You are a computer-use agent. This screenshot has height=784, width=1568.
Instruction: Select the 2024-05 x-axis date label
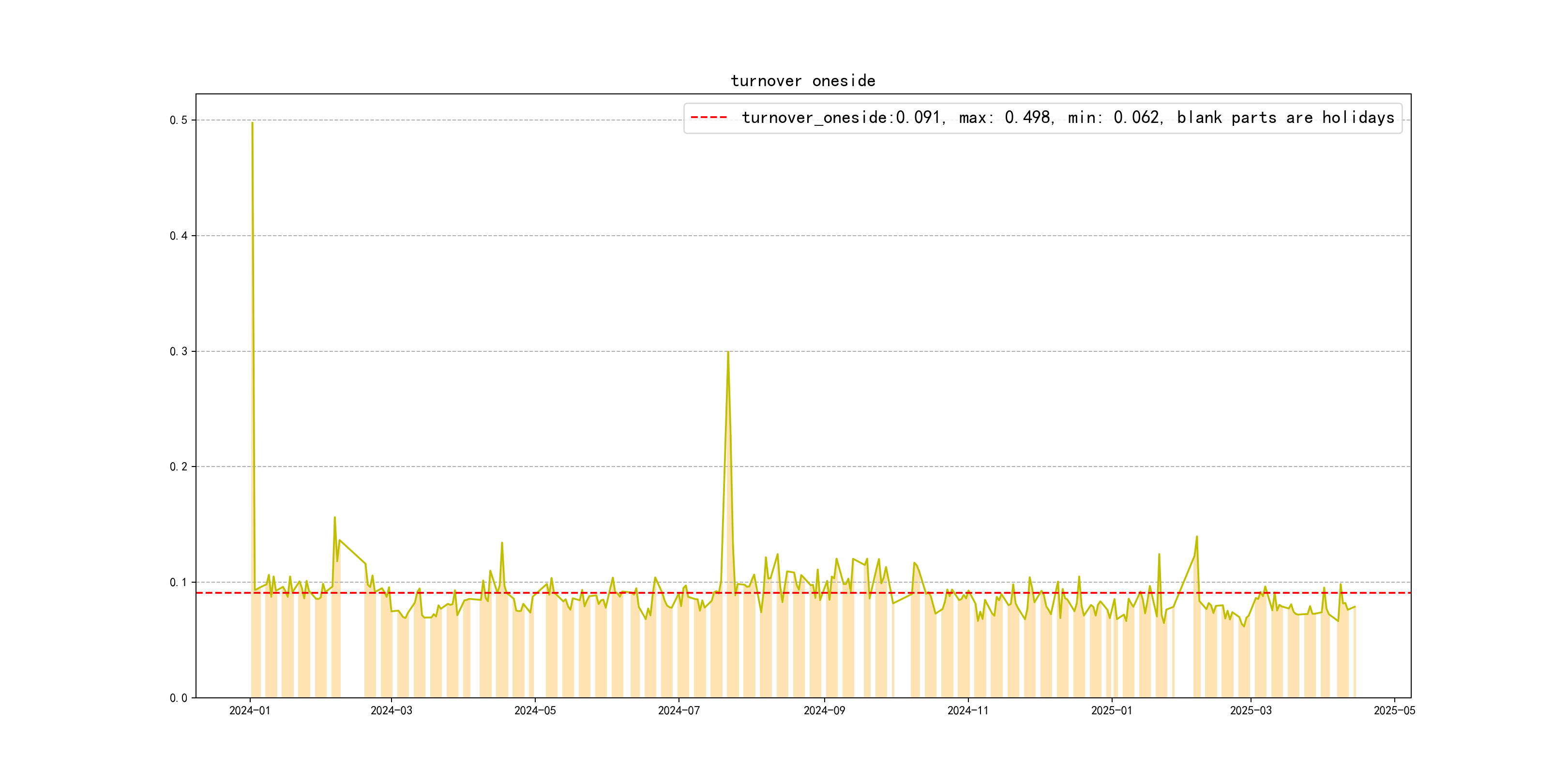[535, 711]
